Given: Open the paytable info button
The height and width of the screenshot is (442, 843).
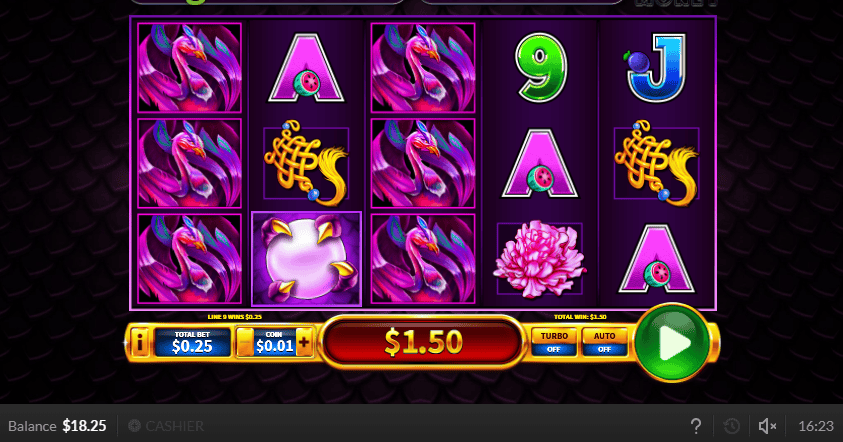Looking at the screenshot, I should point(140,342).
